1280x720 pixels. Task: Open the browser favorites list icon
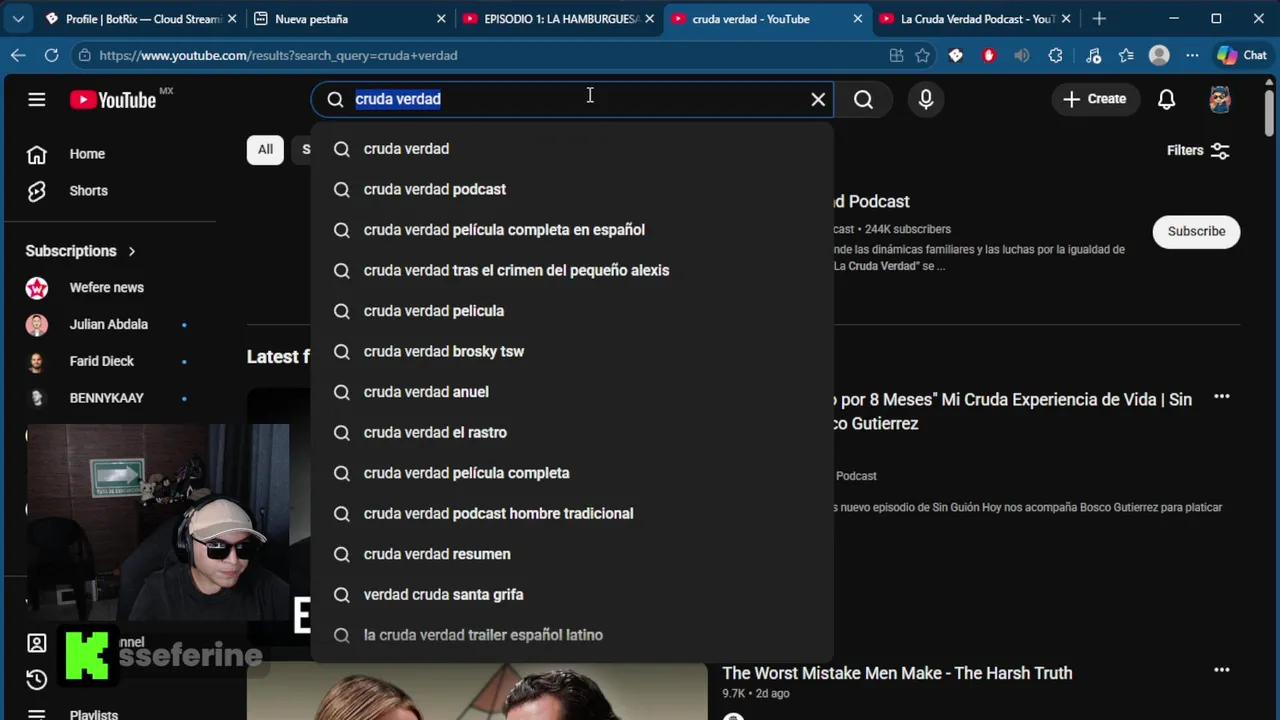[1126, 56]
